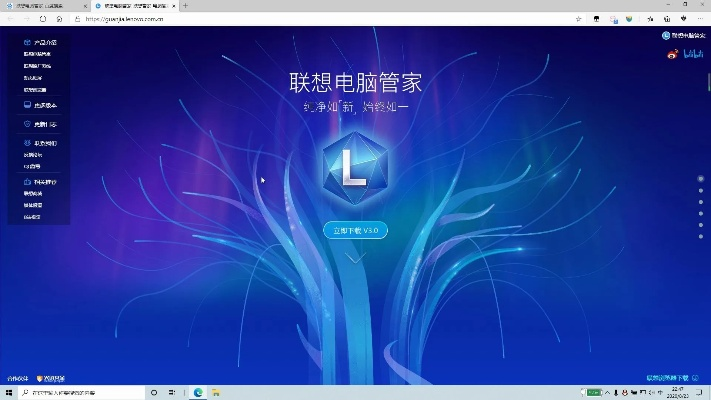
Task: Open File Explorer from the taskbar
Action: point(216,392)
